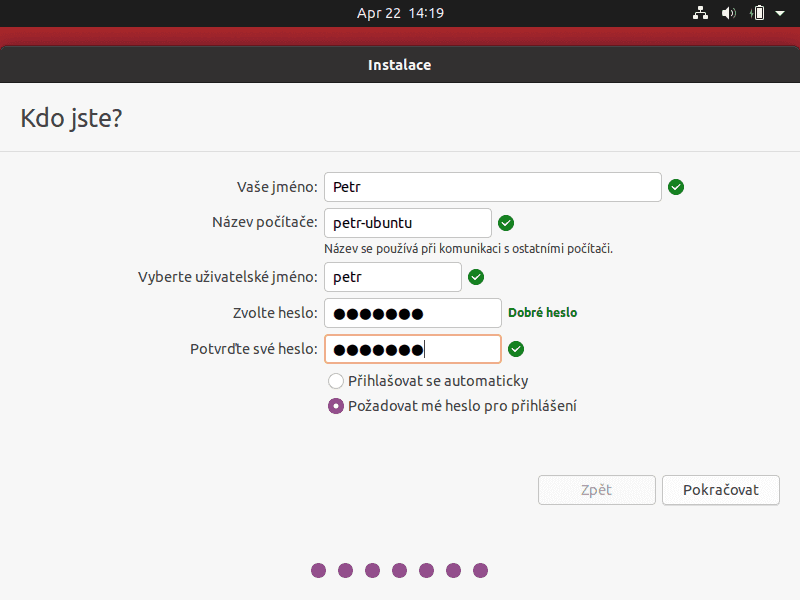Screen dimensions: 800x600
Task: Click the green checkmark next to Vaše jméno
Action: [x=676, y=187]
